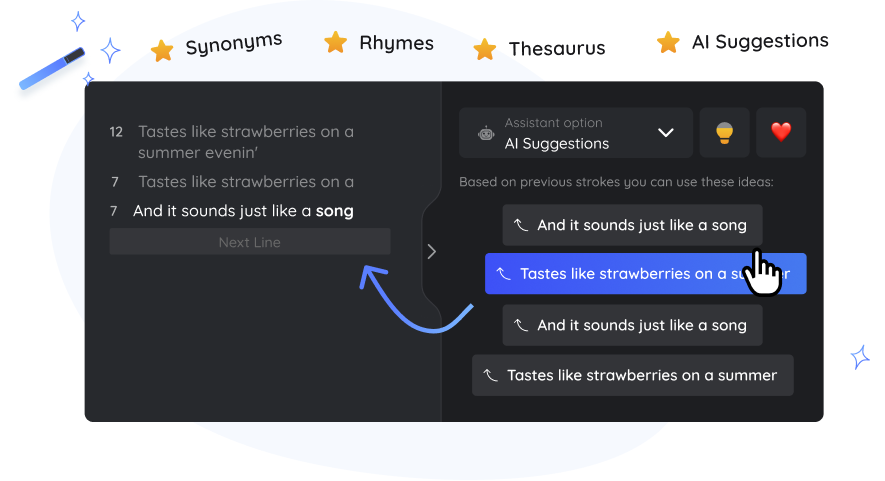Click the robot assistant icon
885x481 pixels.
486,134
